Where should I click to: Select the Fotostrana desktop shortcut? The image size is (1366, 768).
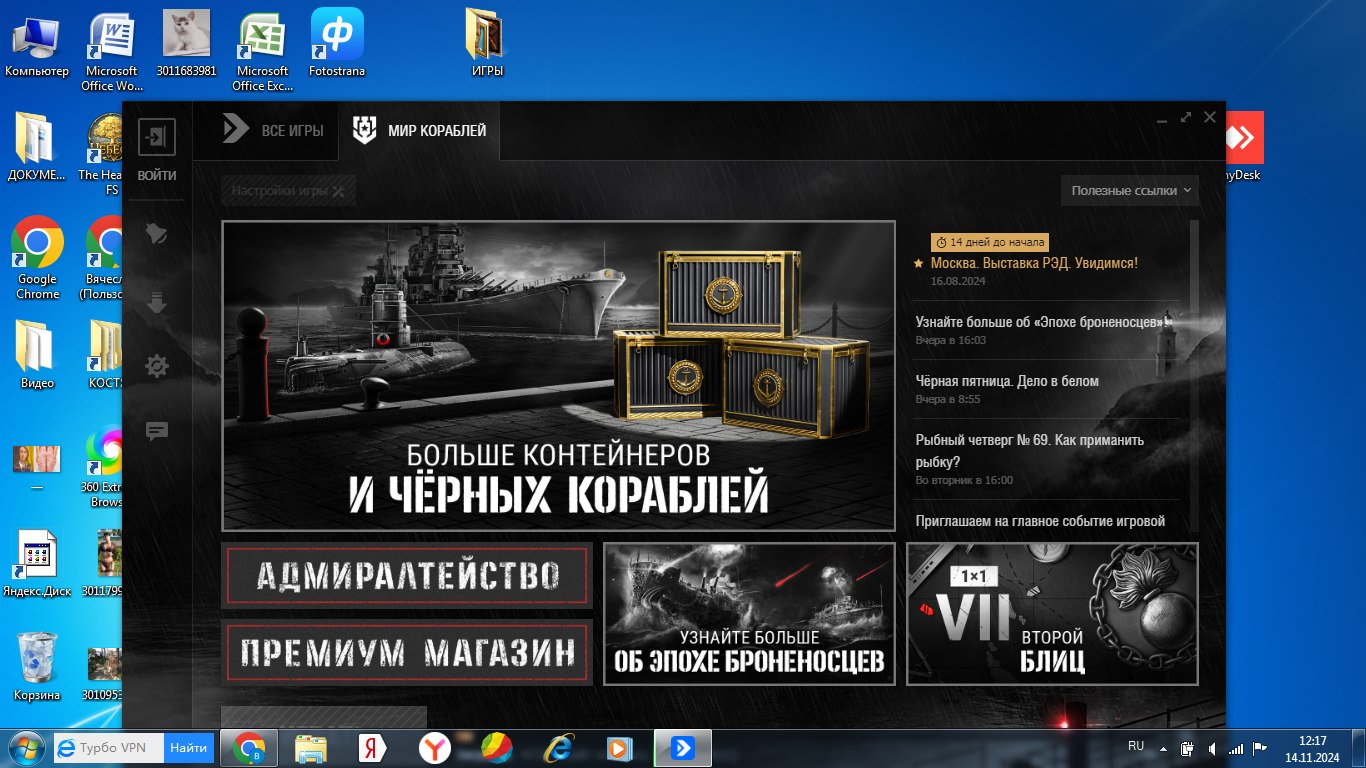(337, 44)
